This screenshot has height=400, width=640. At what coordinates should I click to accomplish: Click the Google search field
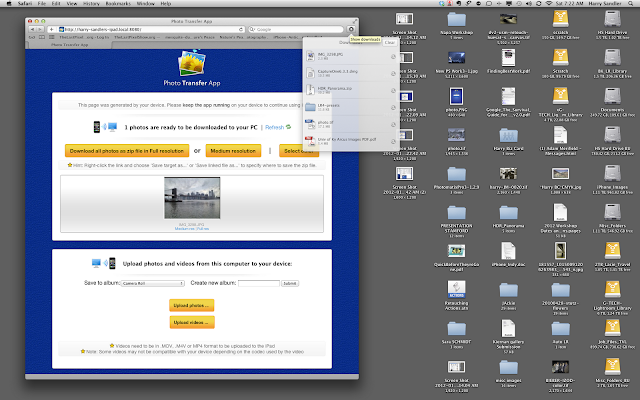(x=296, y=29)
